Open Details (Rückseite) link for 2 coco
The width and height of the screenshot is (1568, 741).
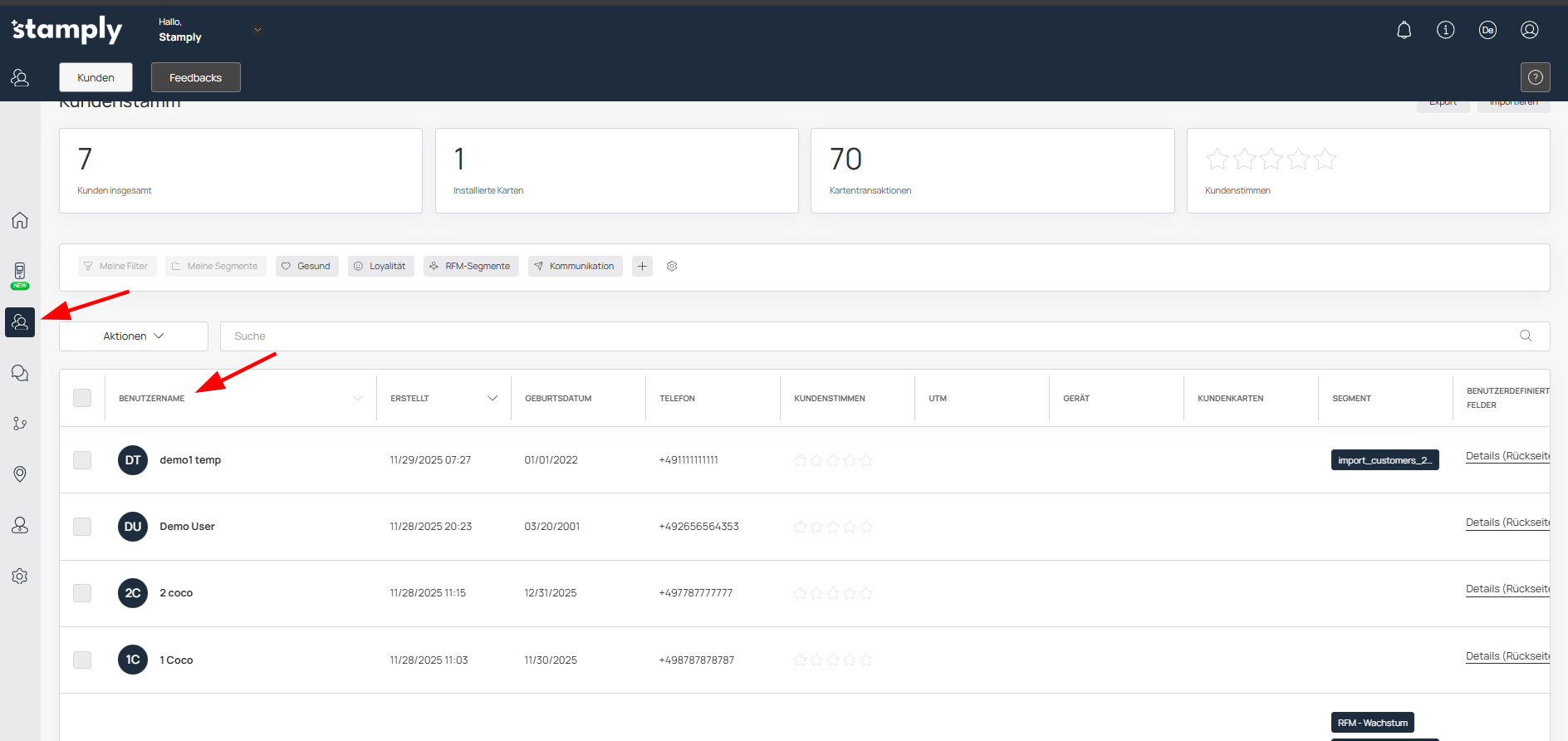[x=1507, y=590]
